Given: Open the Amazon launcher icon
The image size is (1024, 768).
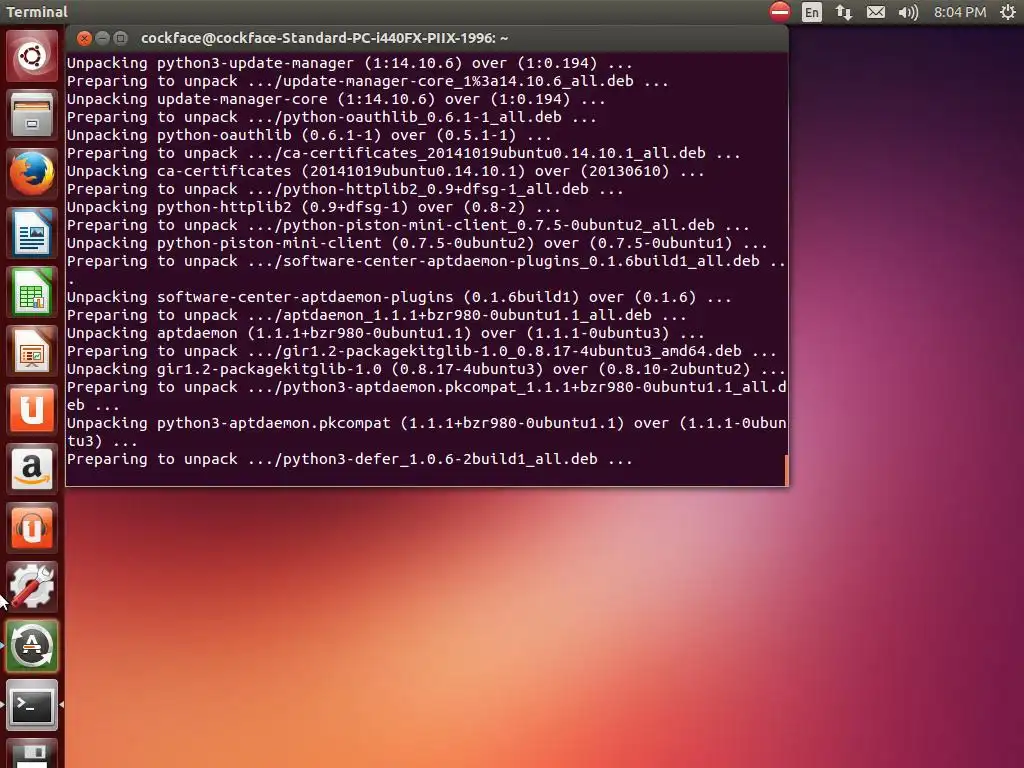Looking at the screenshot, I should 32,469.
